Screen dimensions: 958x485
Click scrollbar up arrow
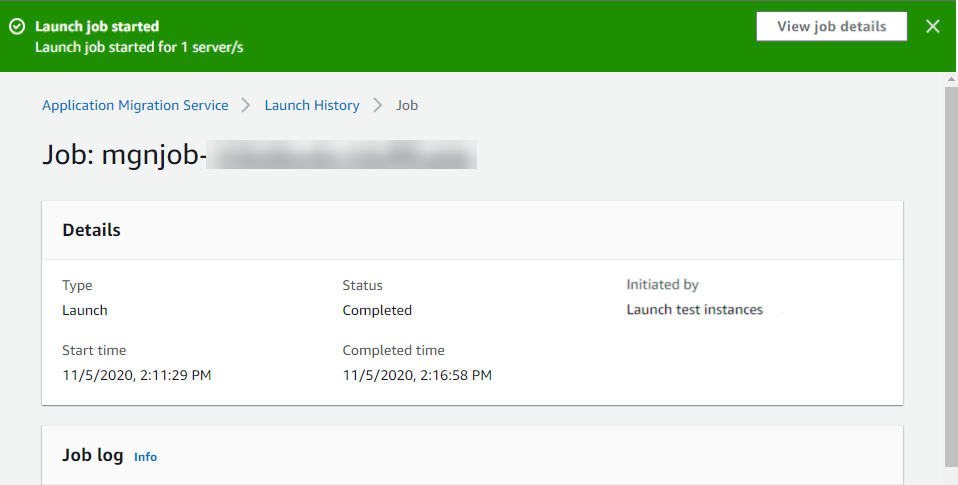pos(951,79)
